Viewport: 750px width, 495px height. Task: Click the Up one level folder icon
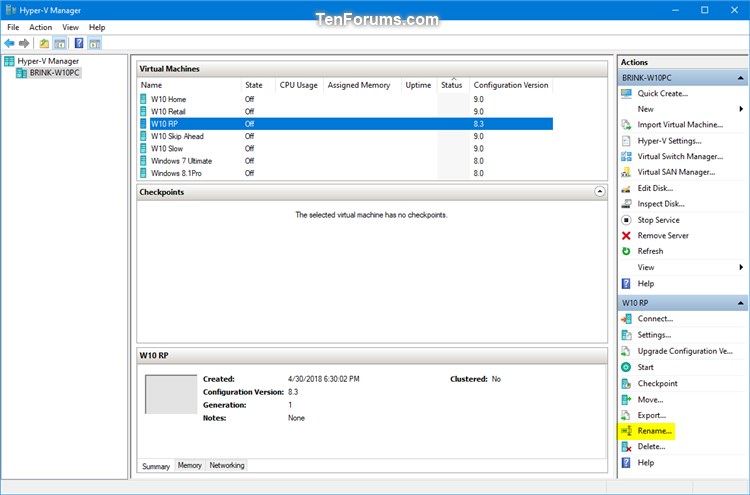point(44,44)
